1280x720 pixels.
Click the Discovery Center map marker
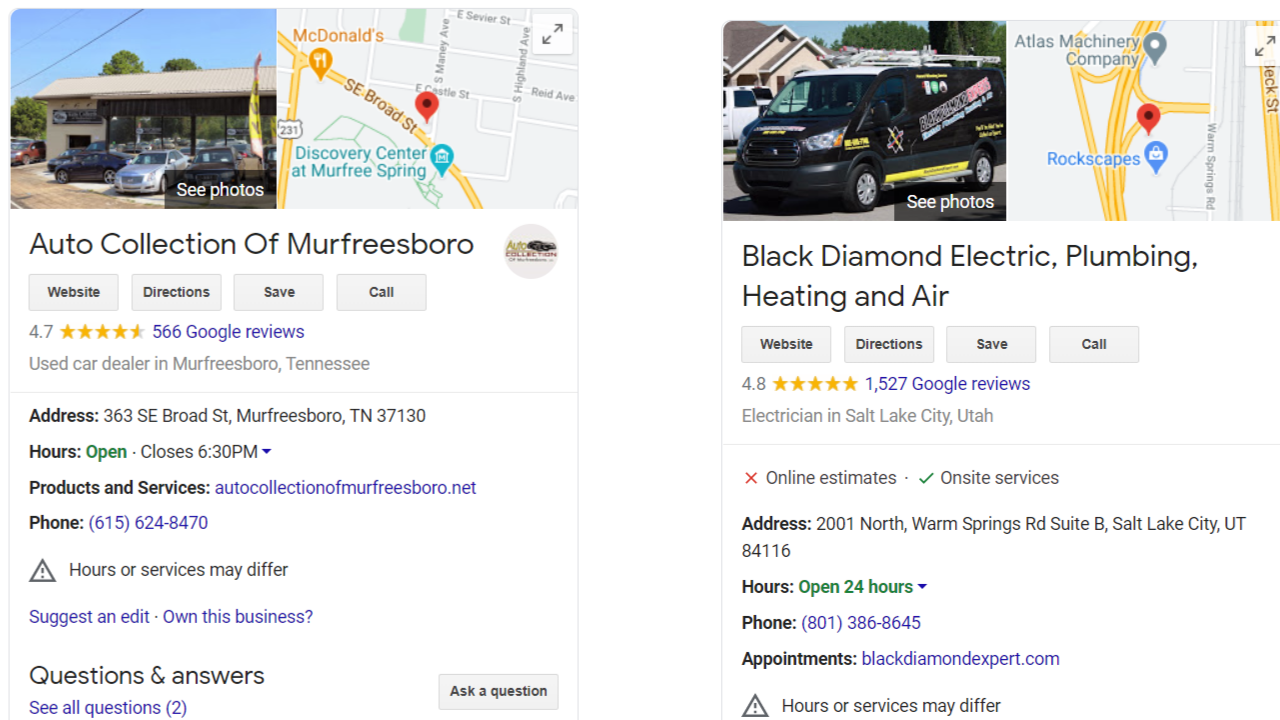tap(442, 157)
